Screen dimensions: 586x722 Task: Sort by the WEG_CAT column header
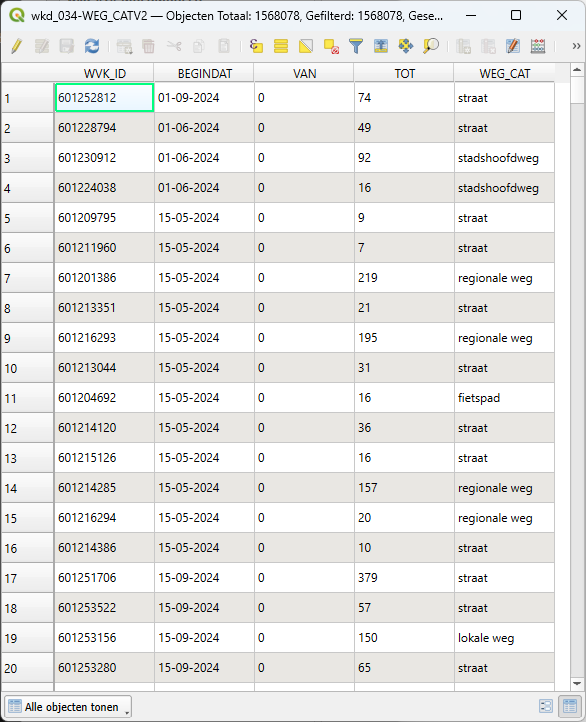tap(505, 73)
